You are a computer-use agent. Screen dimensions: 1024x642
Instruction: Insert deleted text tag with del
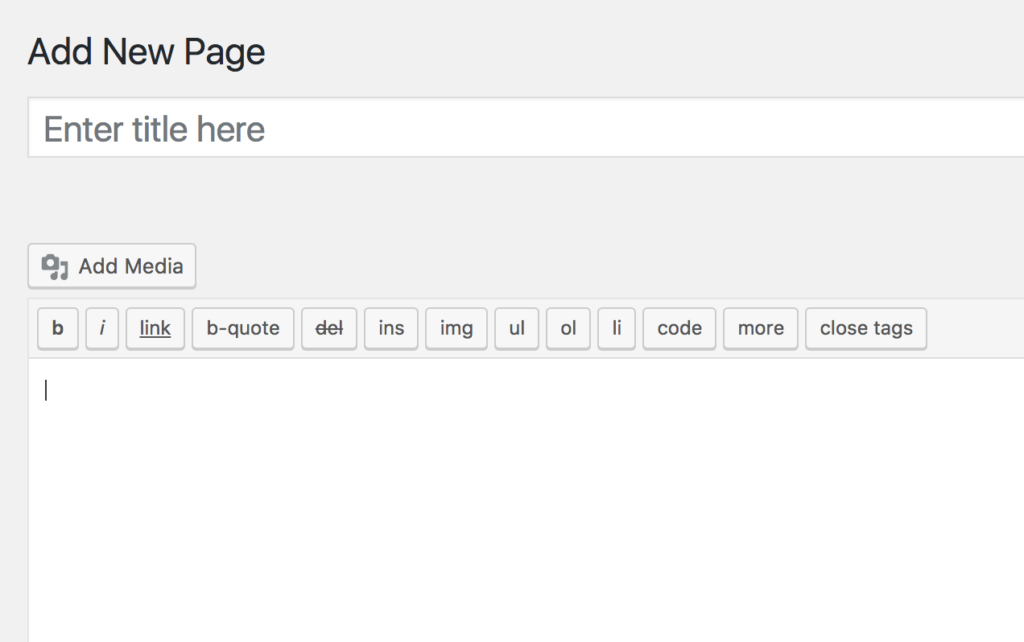(329, 328)
